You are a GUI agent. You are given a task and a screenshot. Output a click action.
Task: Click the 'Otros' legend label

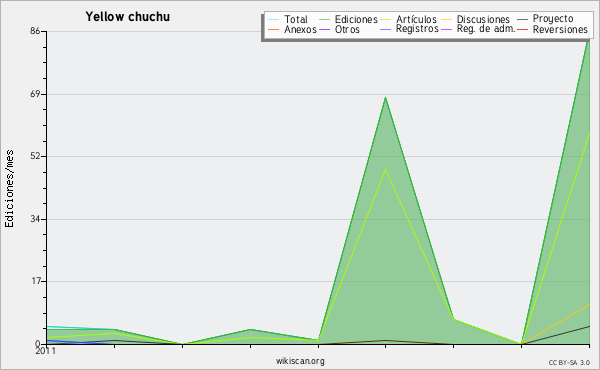coord(347,29)
